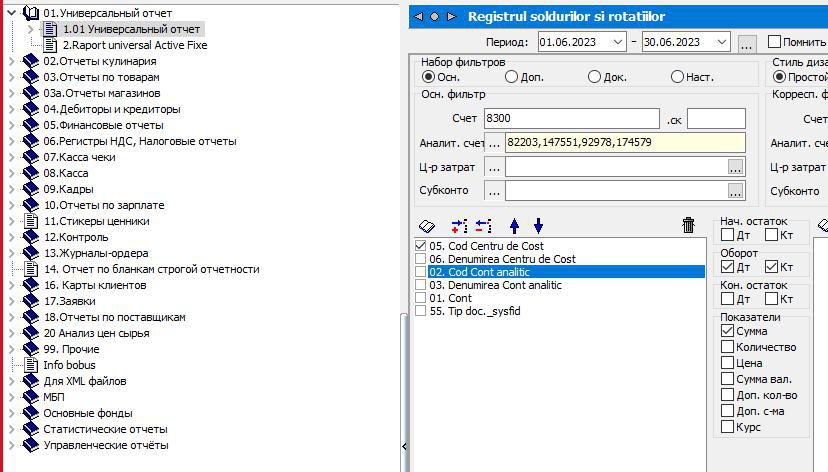This screenshot has width=828, height=472.
Task: Click the book icon of 07.Касса чеки
Action: coord(31,157)
